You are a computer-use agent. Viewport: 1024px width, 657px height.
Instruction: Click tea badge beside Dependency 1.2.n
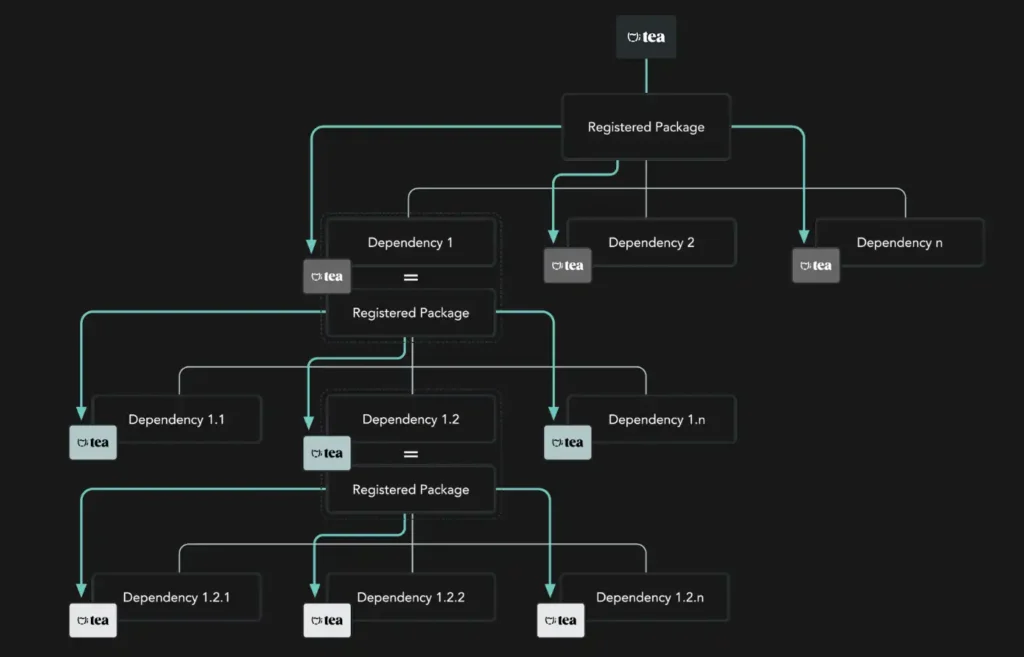click(561, 620)
